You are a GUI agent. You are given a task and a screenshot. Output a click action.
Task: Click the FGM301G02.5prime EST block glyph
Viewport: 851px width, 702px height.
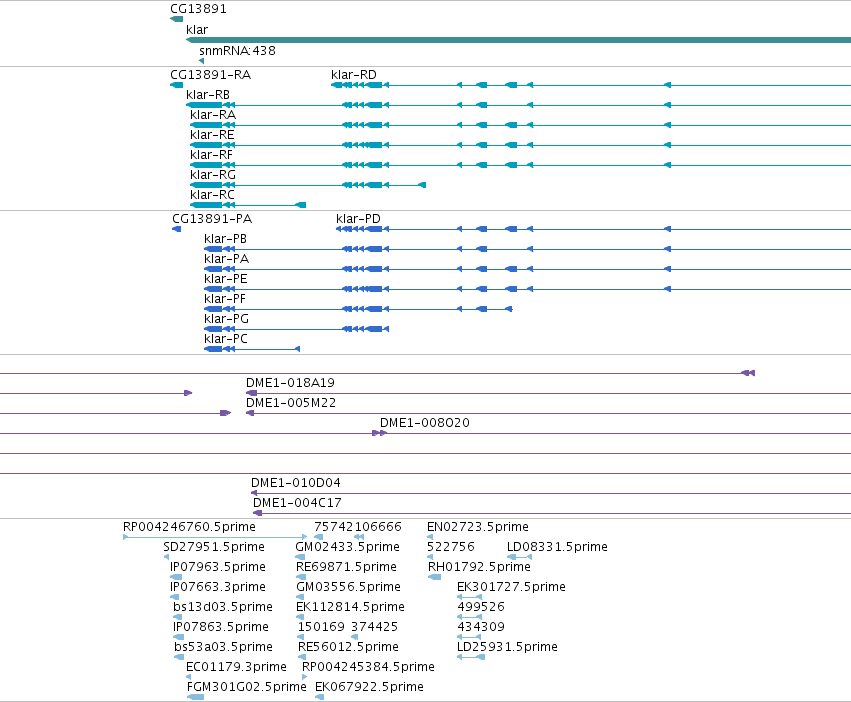195,697
